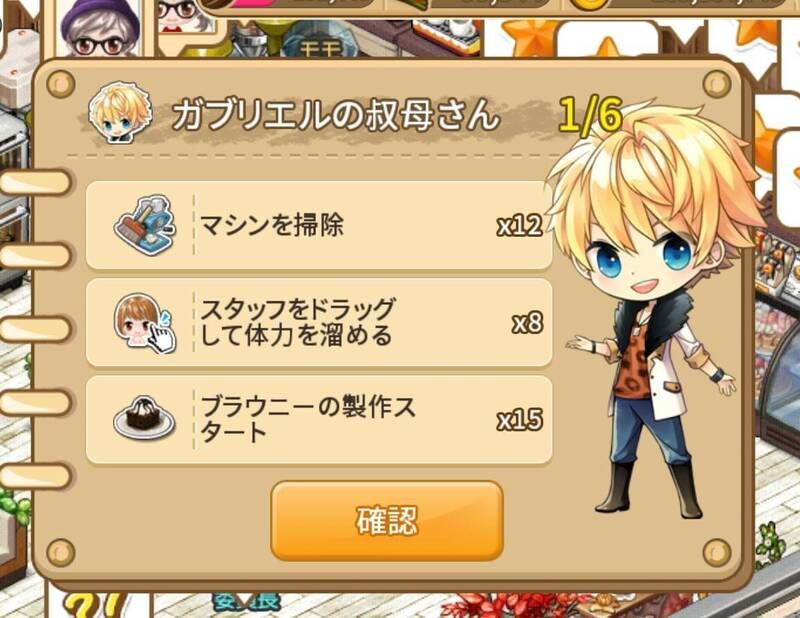Select the machine cleaning brush icon
The image size is (800, 618).
pos(145,225)
